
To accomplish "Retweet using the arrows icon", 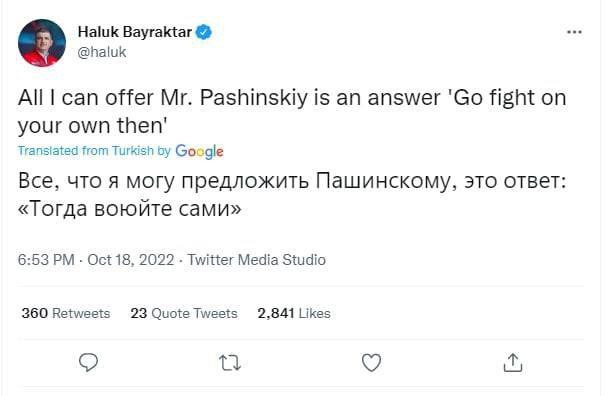I will tap(230, 363).
